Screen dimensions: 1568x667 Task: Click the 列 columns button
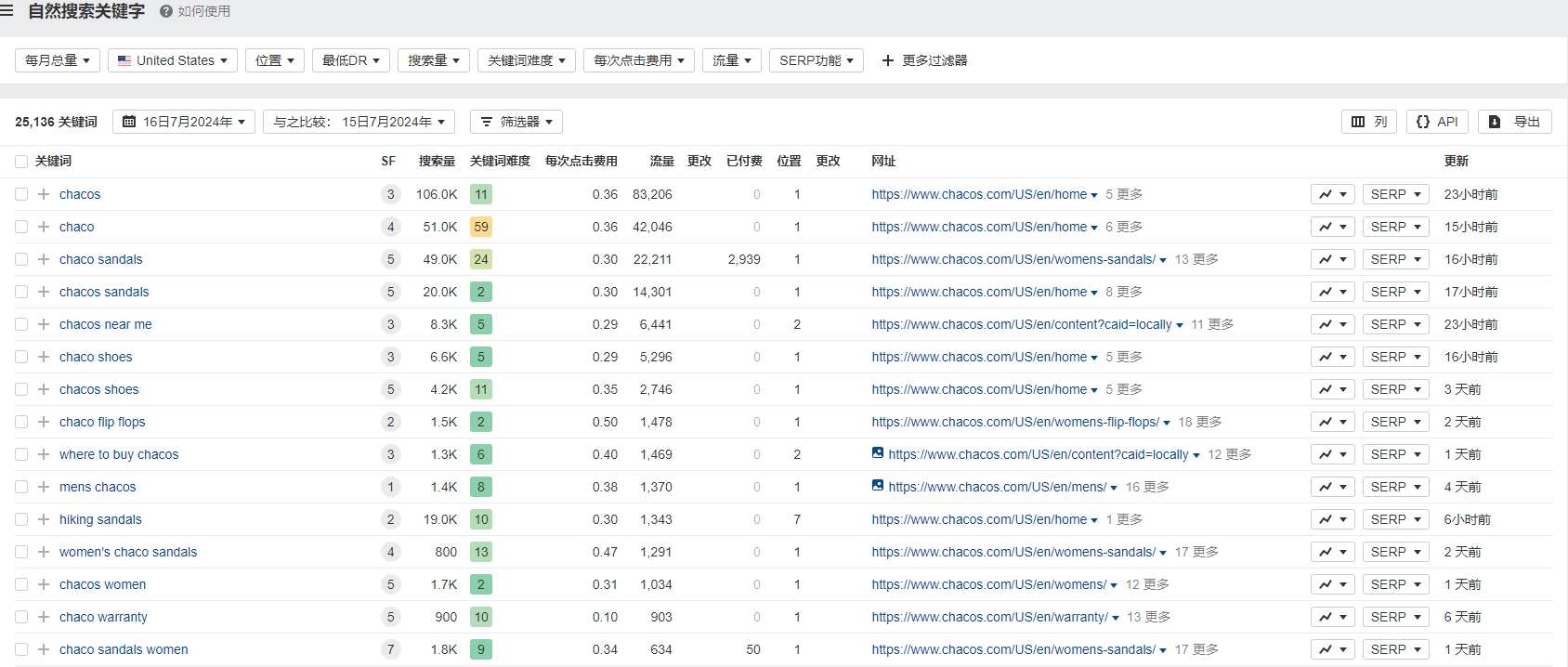(1369, 122)
